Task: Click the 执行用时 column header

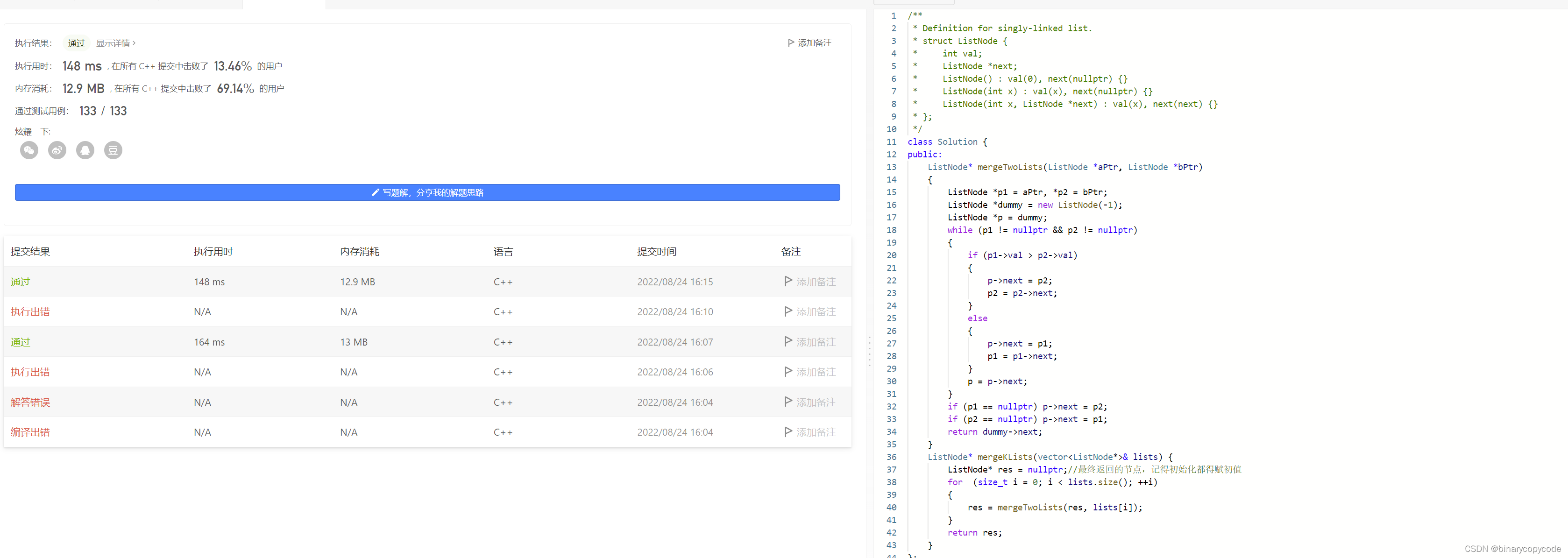Action: point(213,251)
